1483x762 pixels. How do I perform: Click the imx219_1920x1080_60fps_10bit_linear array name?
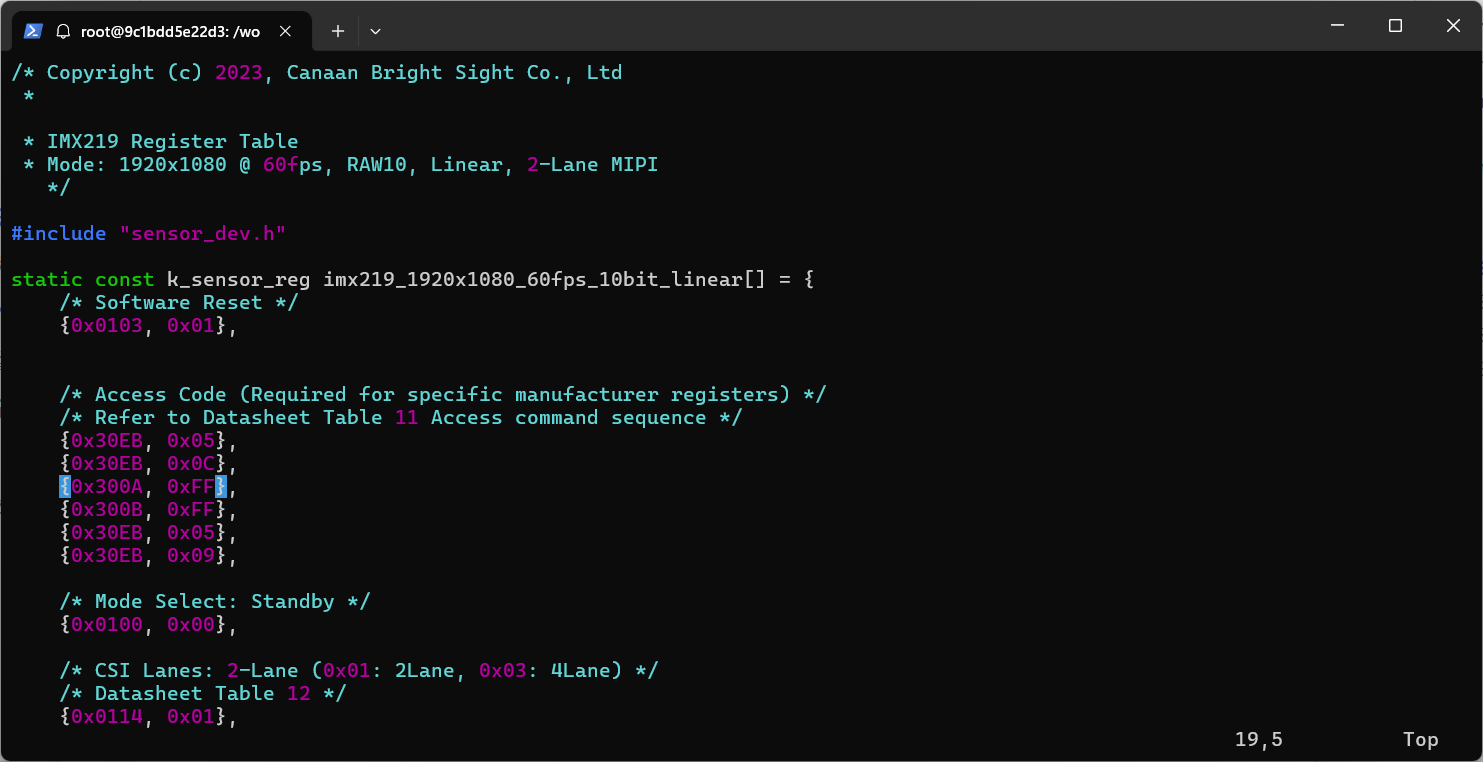pyautogui.click(x=532, y=279)
